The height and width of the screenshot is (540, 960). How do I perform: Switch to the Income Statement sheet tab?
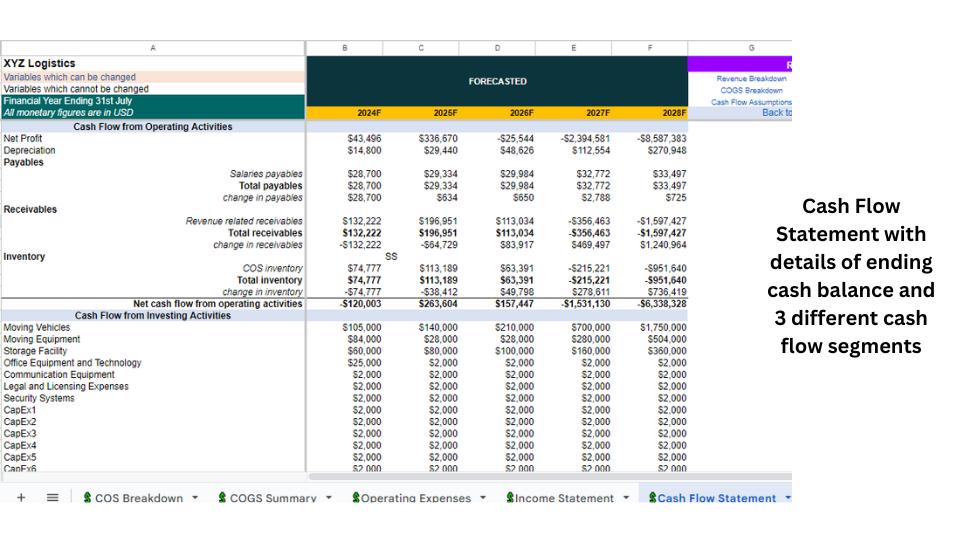(564, 498)
